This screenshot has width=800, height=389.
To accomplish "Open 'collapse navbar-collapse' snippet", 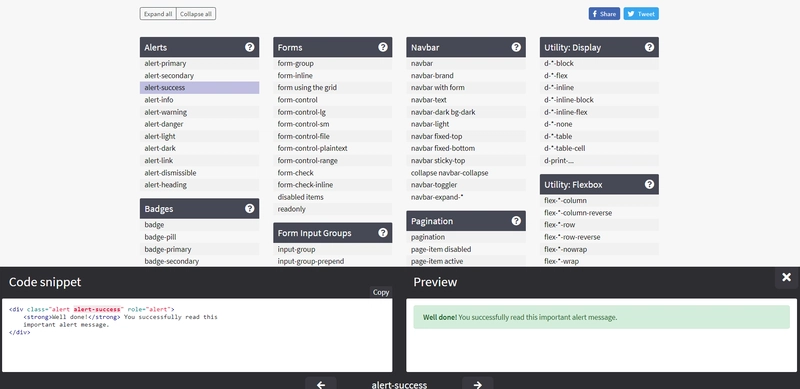I will 466,173.
